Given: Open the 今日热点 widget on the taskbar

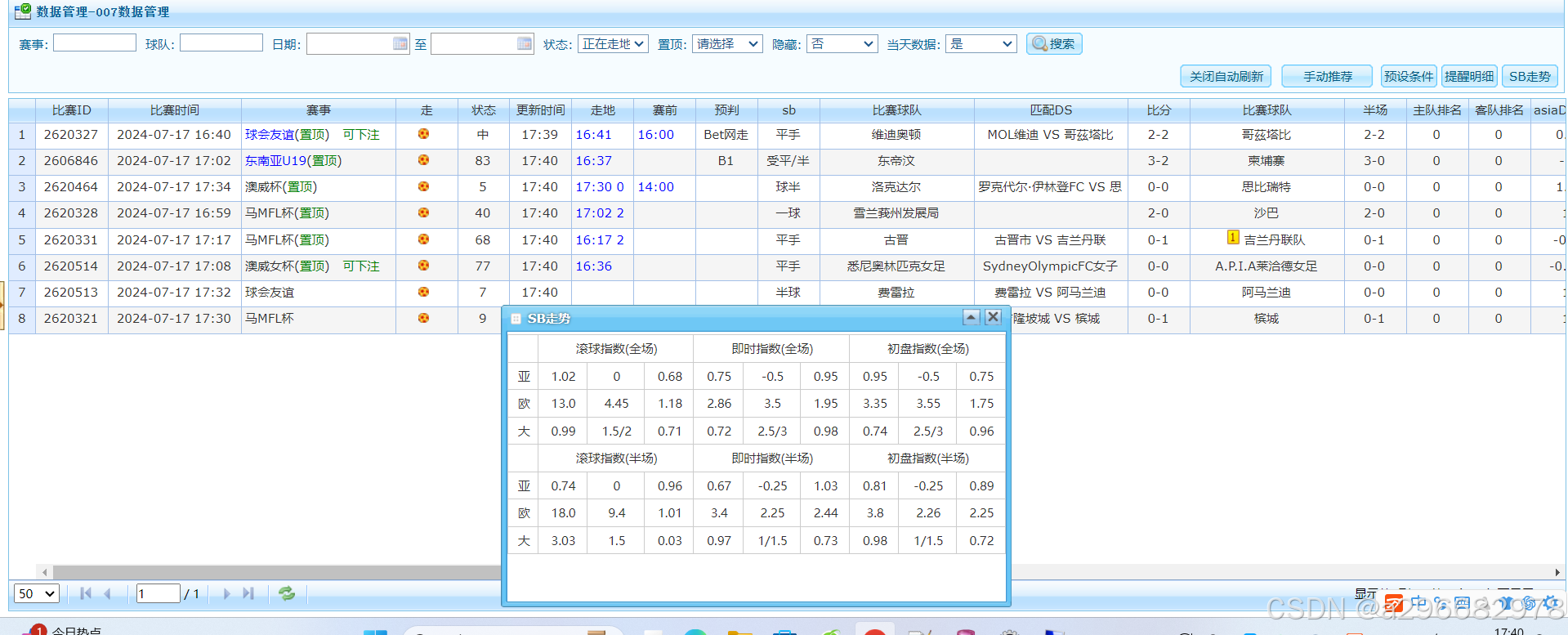Looking at the screenshot, I should pos(63,629).
